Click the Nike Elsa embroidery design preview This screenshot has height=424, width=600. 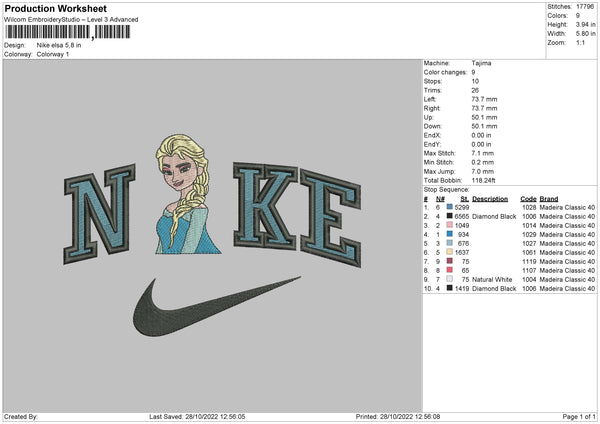(212, 235)
